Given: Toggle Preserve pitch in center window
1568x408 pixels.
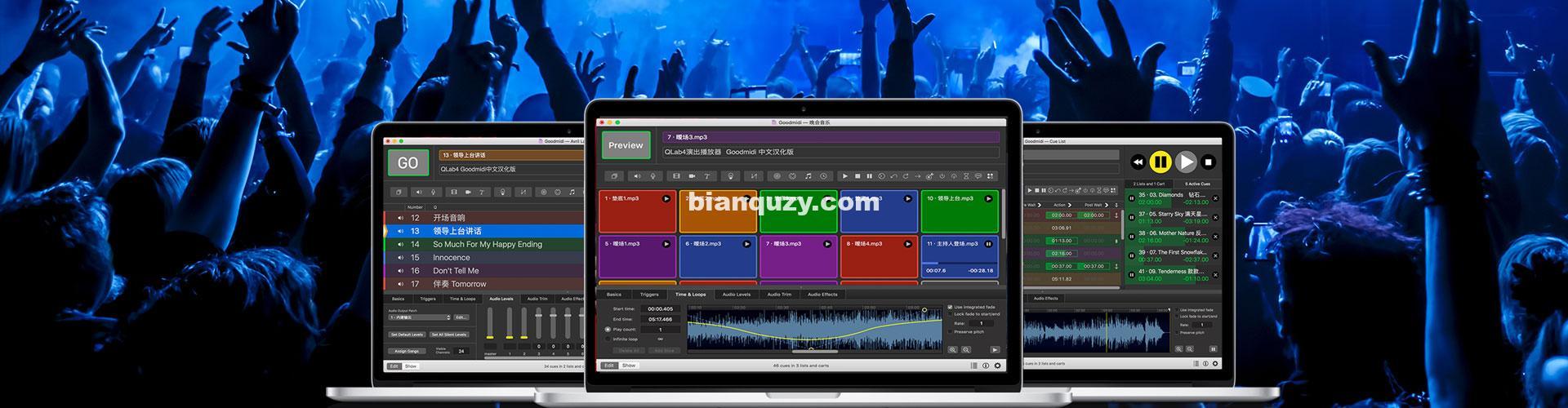Looking at the screenshot, I should pyautogui.click(x=950, y=331).
